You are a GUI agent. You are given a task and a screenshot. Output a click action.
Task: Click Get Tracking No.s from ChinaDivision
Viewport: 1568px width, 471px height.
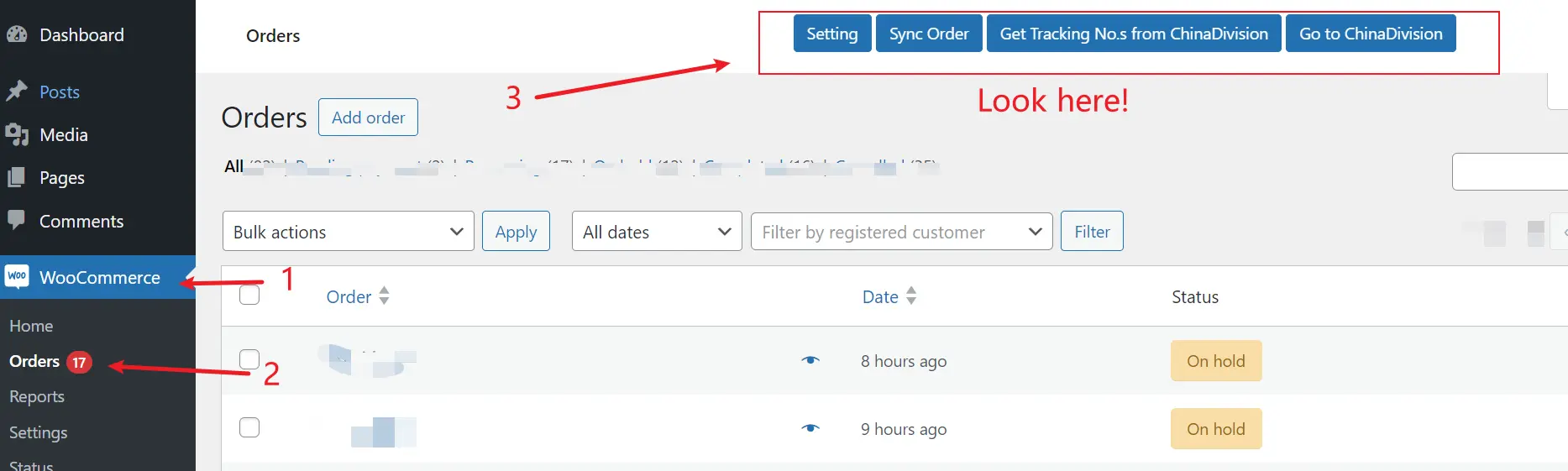coord(1133,34)
